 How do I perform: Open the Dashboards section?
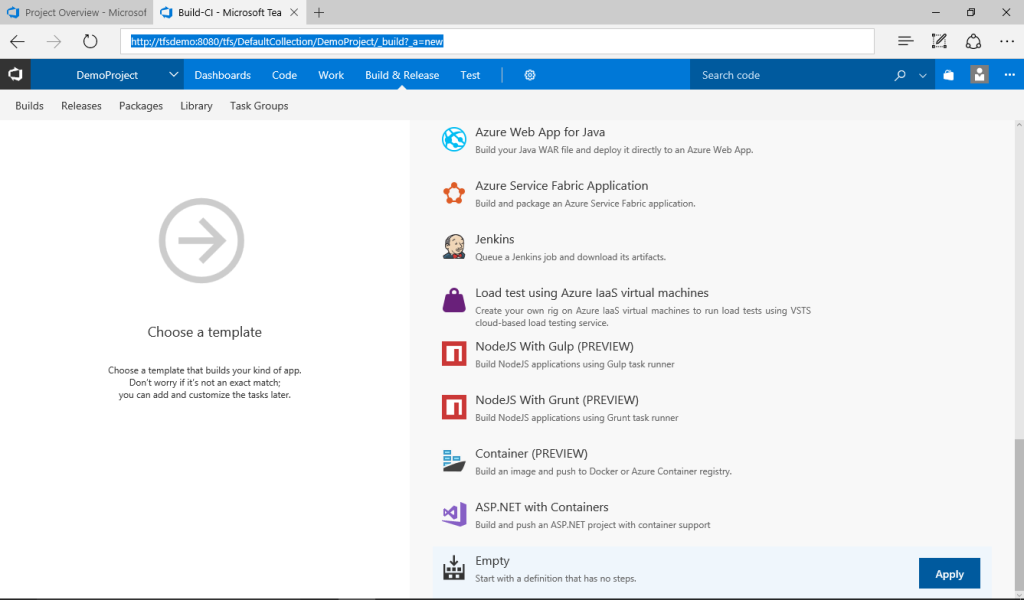[222, 74]
